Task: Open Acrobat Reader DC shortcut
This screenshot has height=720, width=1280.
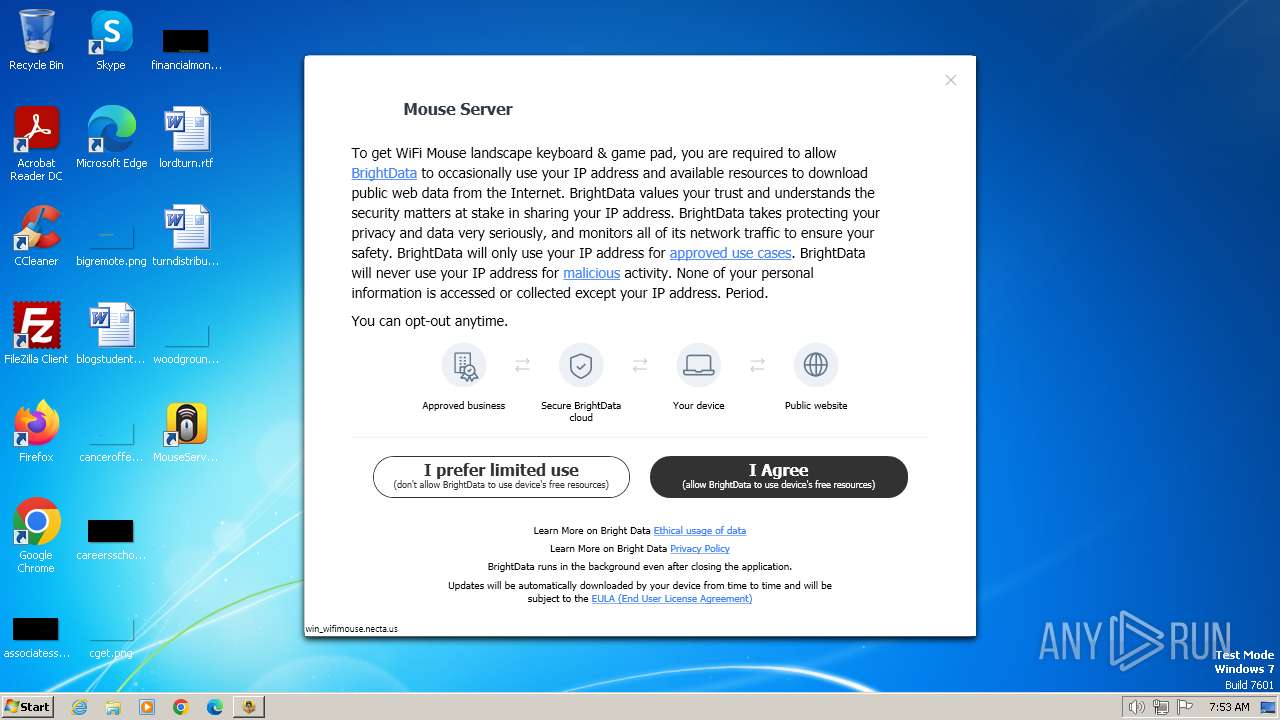Action: coord(36,143)
